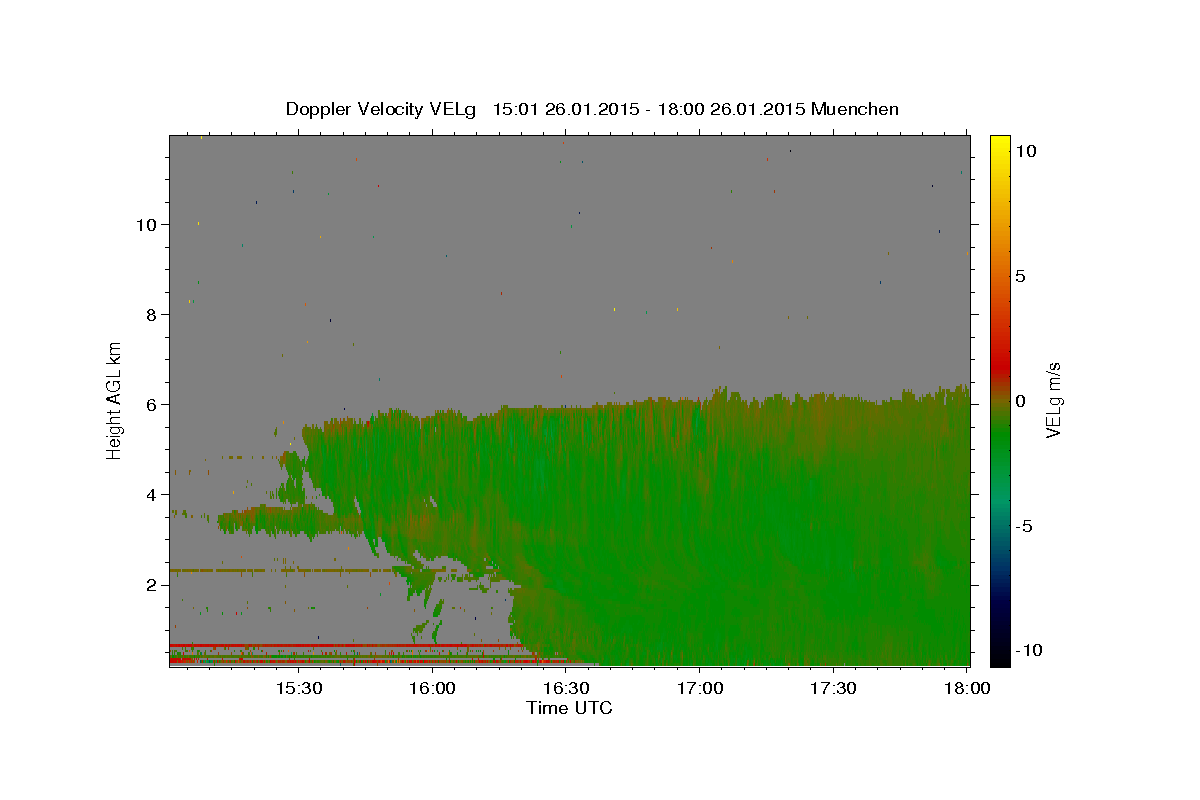Pick the black bottom of the colorbar

(1000, 655)
